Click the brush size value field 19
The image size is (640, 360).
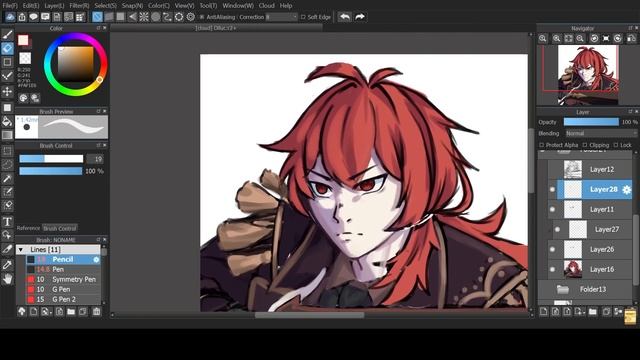(94, 159)
